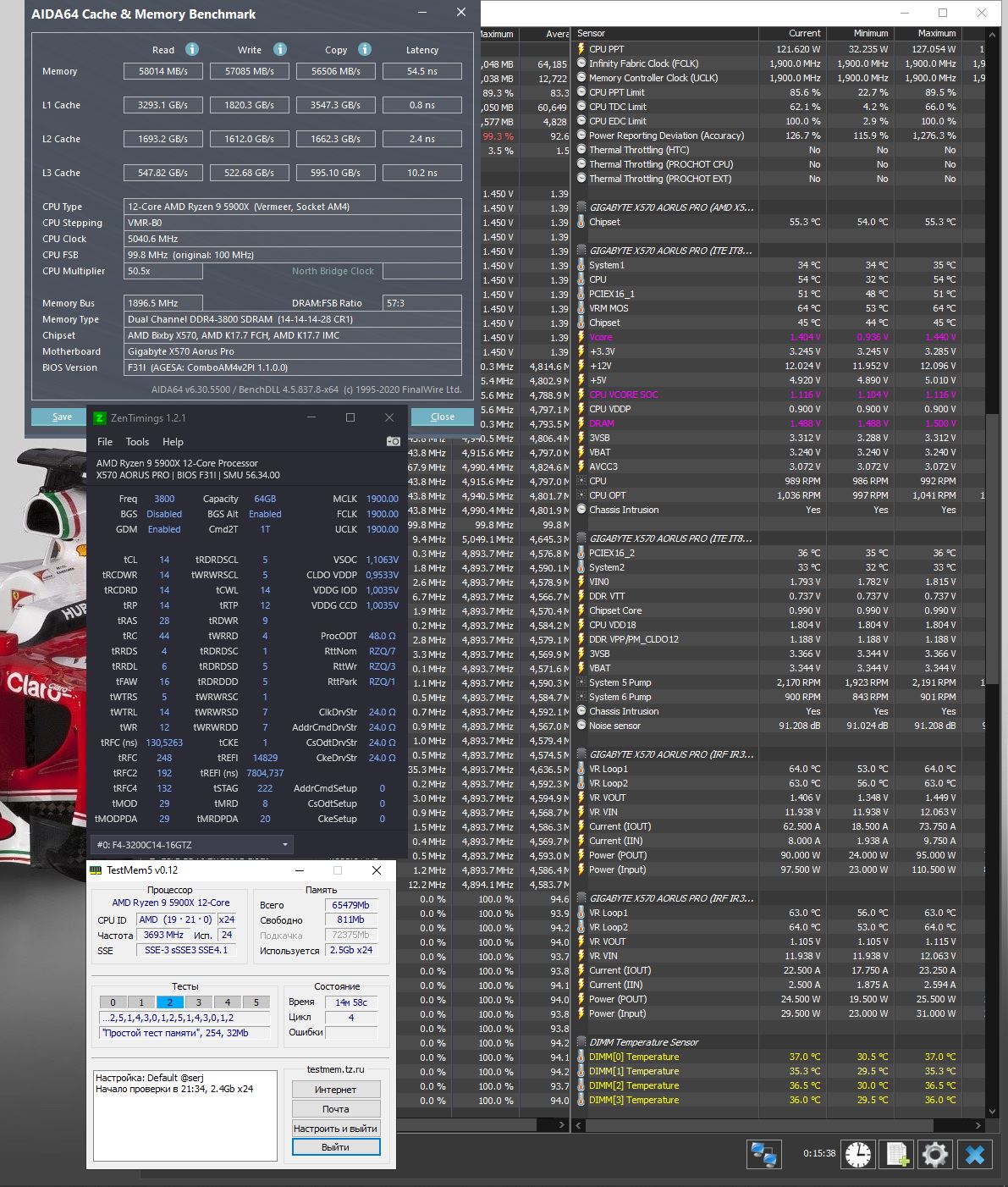Click the Выйти button in TestMem5
The image size is (1008, 1187).
tap(336, 1147)
